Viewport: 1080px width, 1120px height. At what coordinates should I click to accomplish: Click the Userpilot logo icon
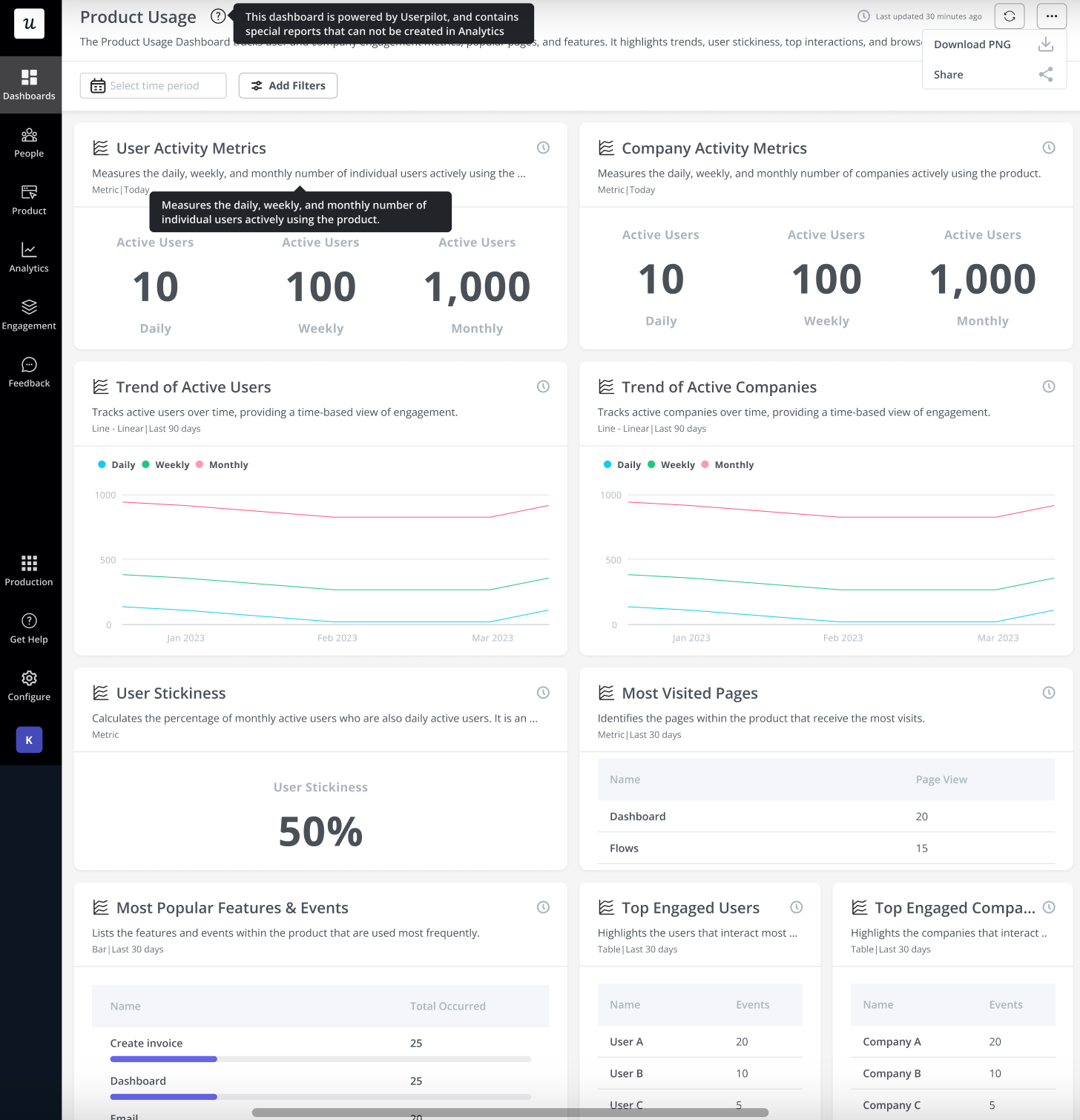point(30,24)
